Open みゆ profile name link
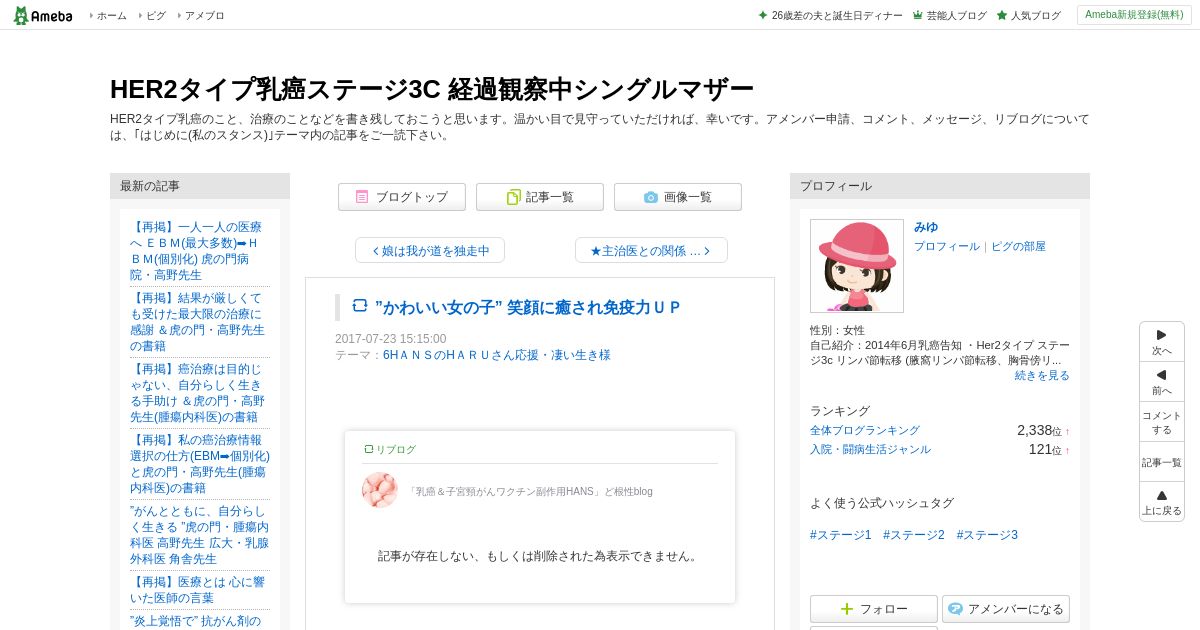 click(926, 227)
